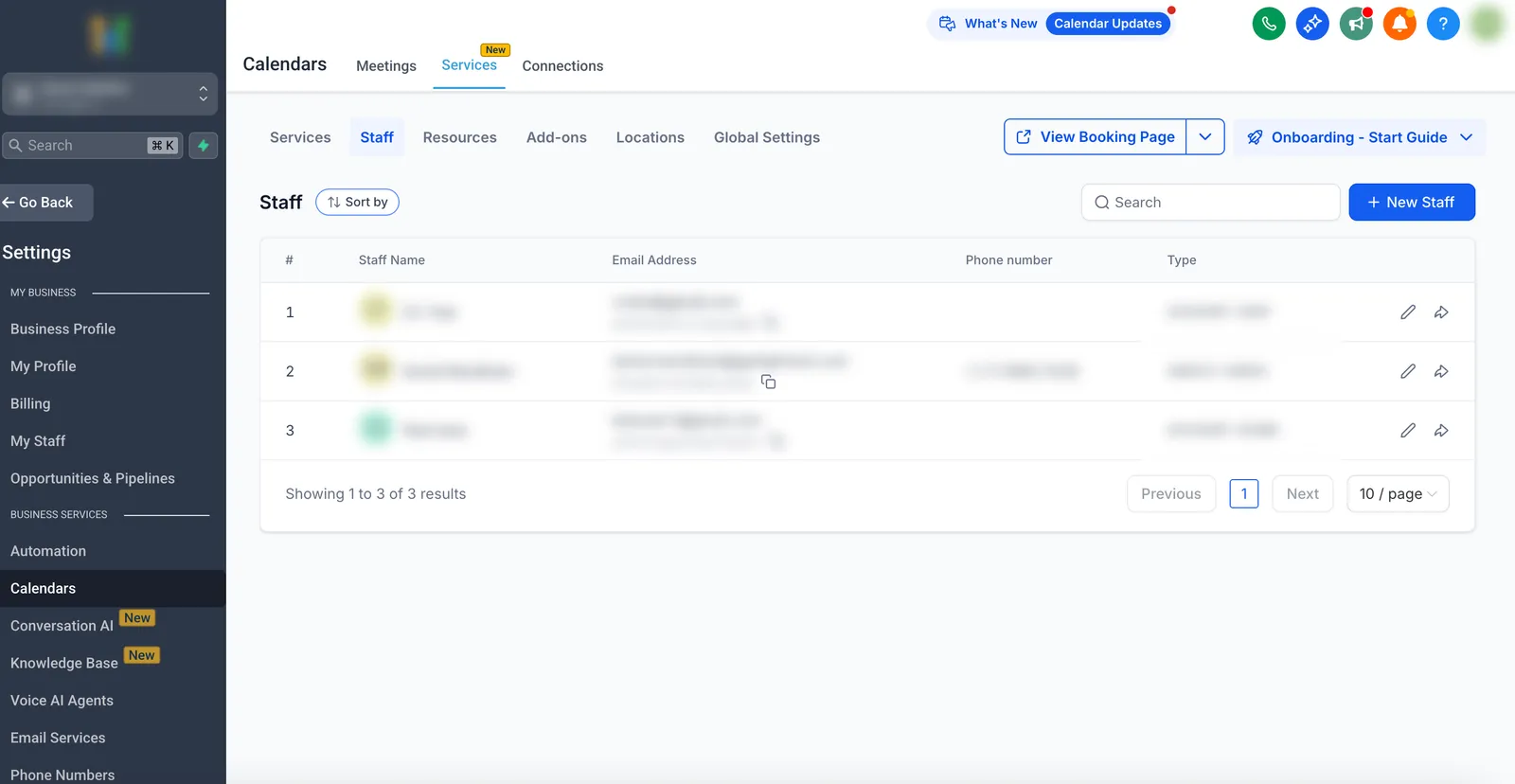Click the New Staff button
The image size is (1515, 784).
pyautogui.click(x=1412, y=203)
